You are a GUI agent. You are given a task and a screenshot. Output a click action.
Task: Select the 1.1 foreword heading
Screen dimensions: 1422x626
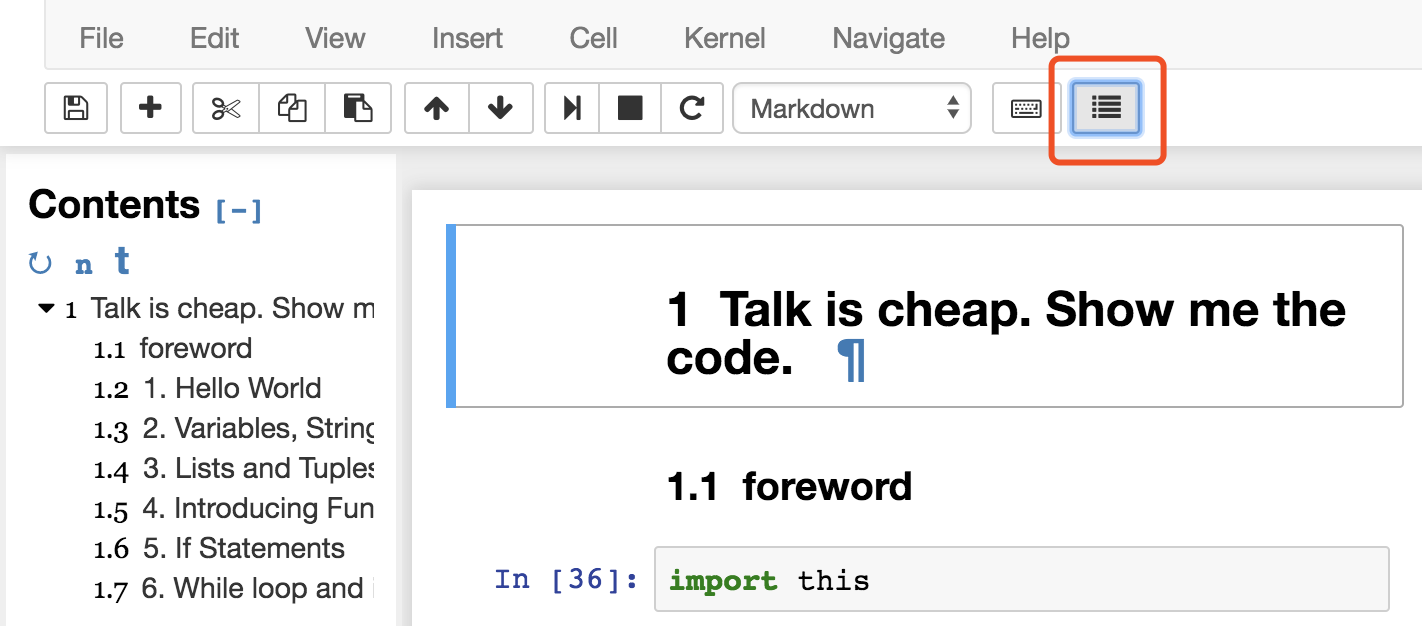click(789, 487)
